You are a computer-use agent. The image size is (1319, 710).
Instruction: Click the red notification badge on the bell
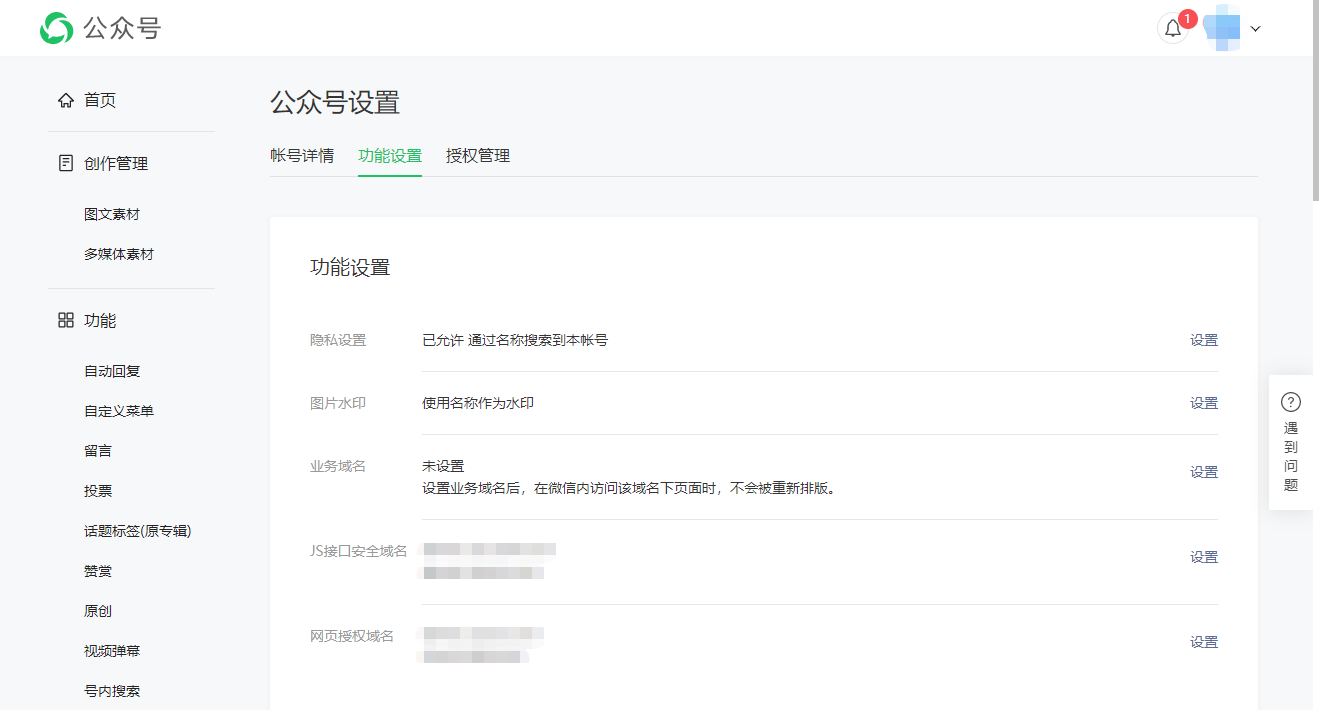point(1186,17)
